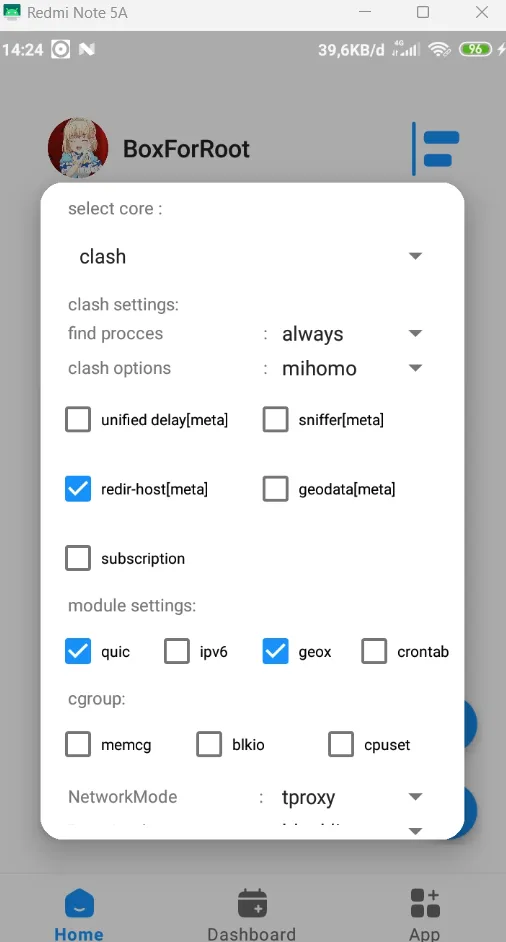Tap the Wi-Fi status bar icon
This screenshot has height=942, width=506.
click(x=439, y=49)
